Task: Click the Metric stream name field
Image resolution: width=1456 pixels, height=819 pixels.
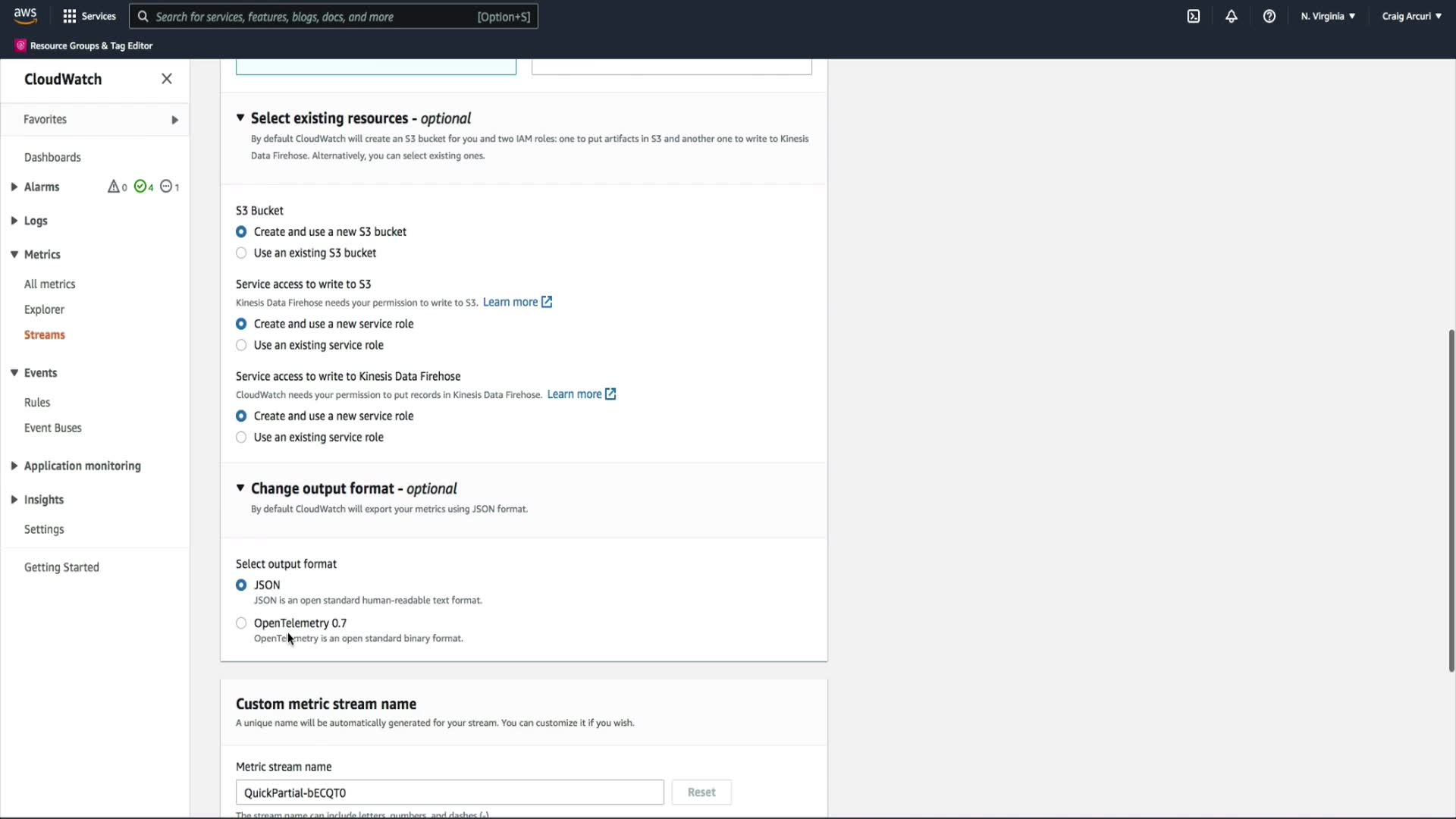Action: click(449, 792)
